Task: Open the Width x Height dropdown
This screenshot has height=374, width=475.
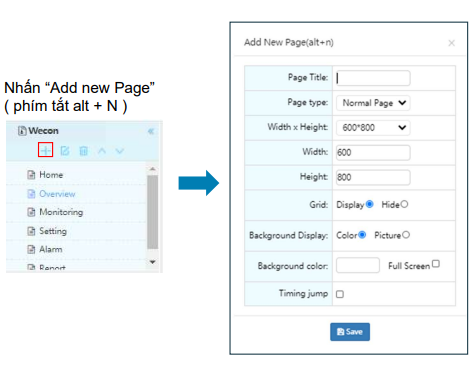Action: tap(373, 128)
